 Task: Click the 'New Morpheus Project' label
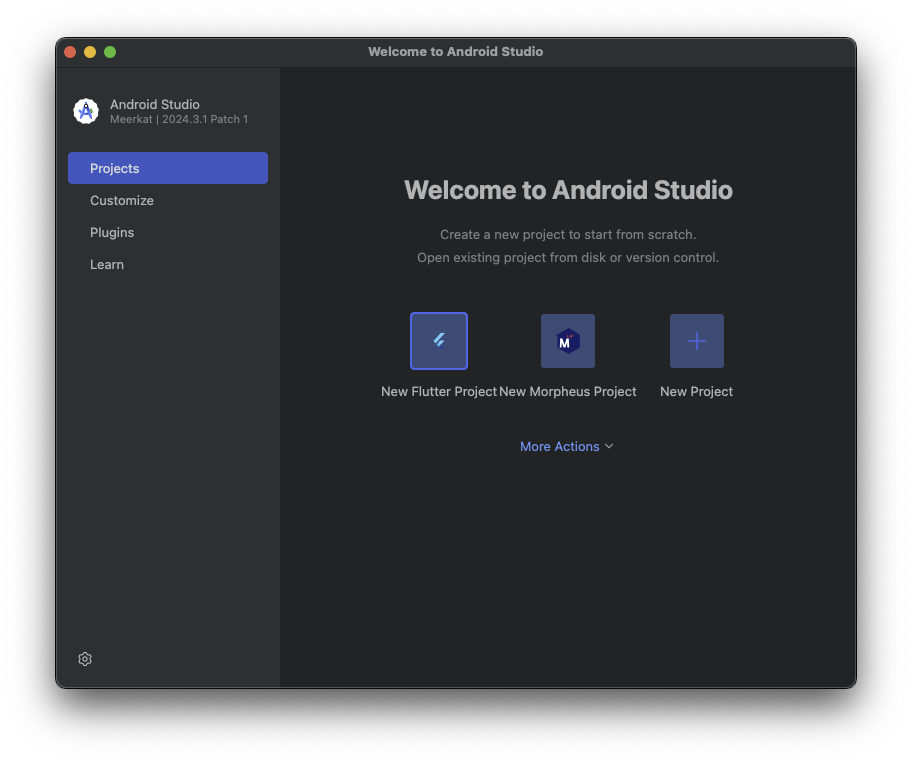[x=568, y=391]
